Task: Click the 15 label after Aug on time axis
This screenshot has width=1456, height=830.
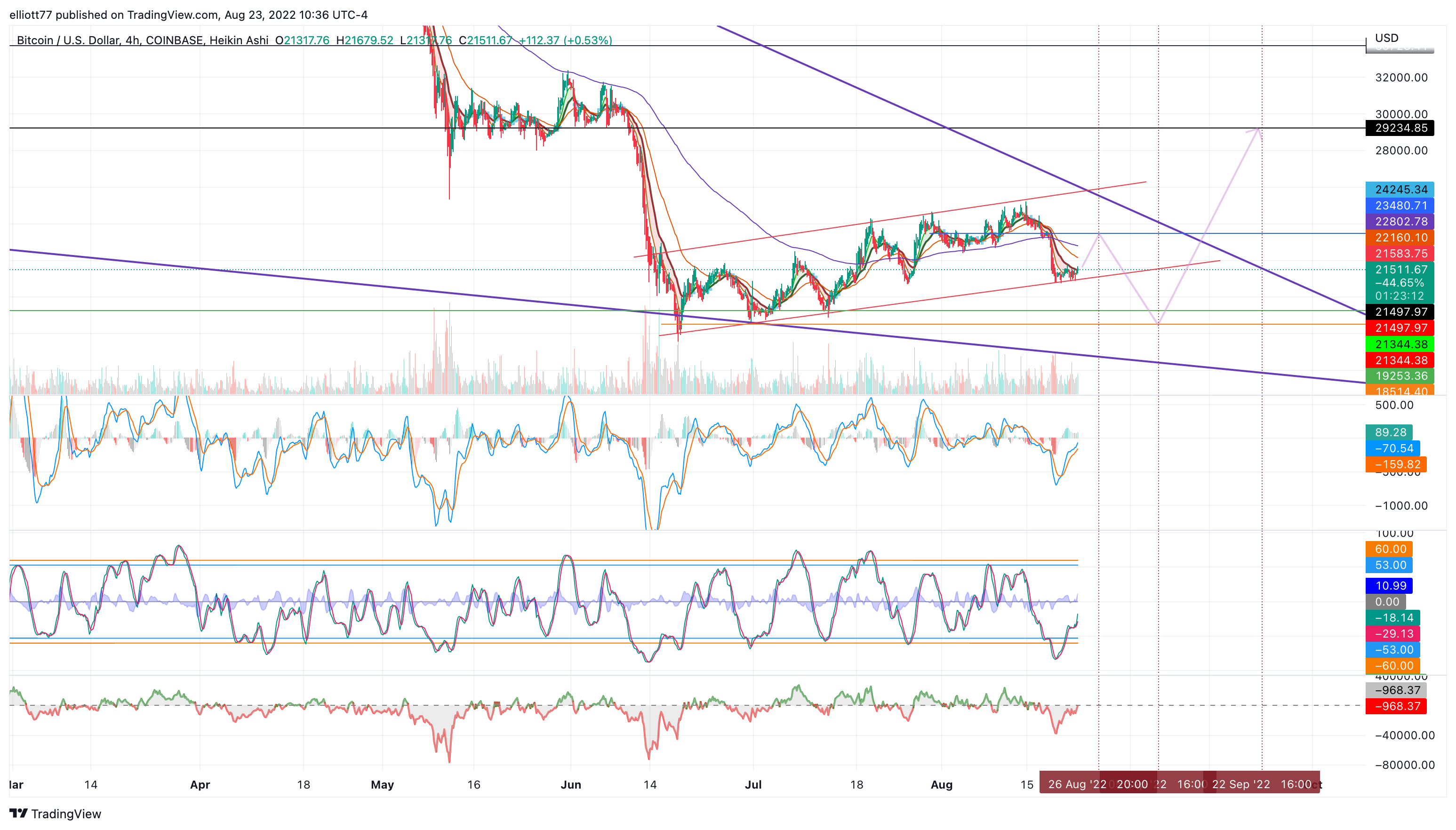Action: (x=1027, y=784)
